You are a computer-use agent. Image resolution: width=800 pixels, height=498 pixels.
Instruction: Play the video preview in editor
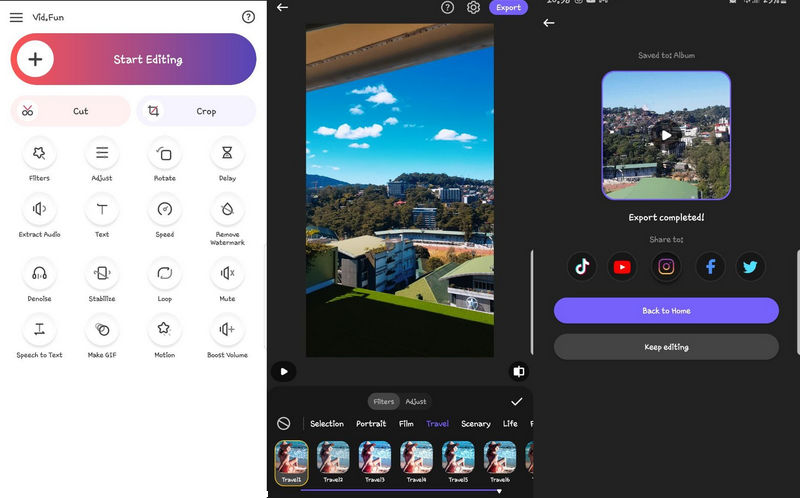tap(284, 371)
